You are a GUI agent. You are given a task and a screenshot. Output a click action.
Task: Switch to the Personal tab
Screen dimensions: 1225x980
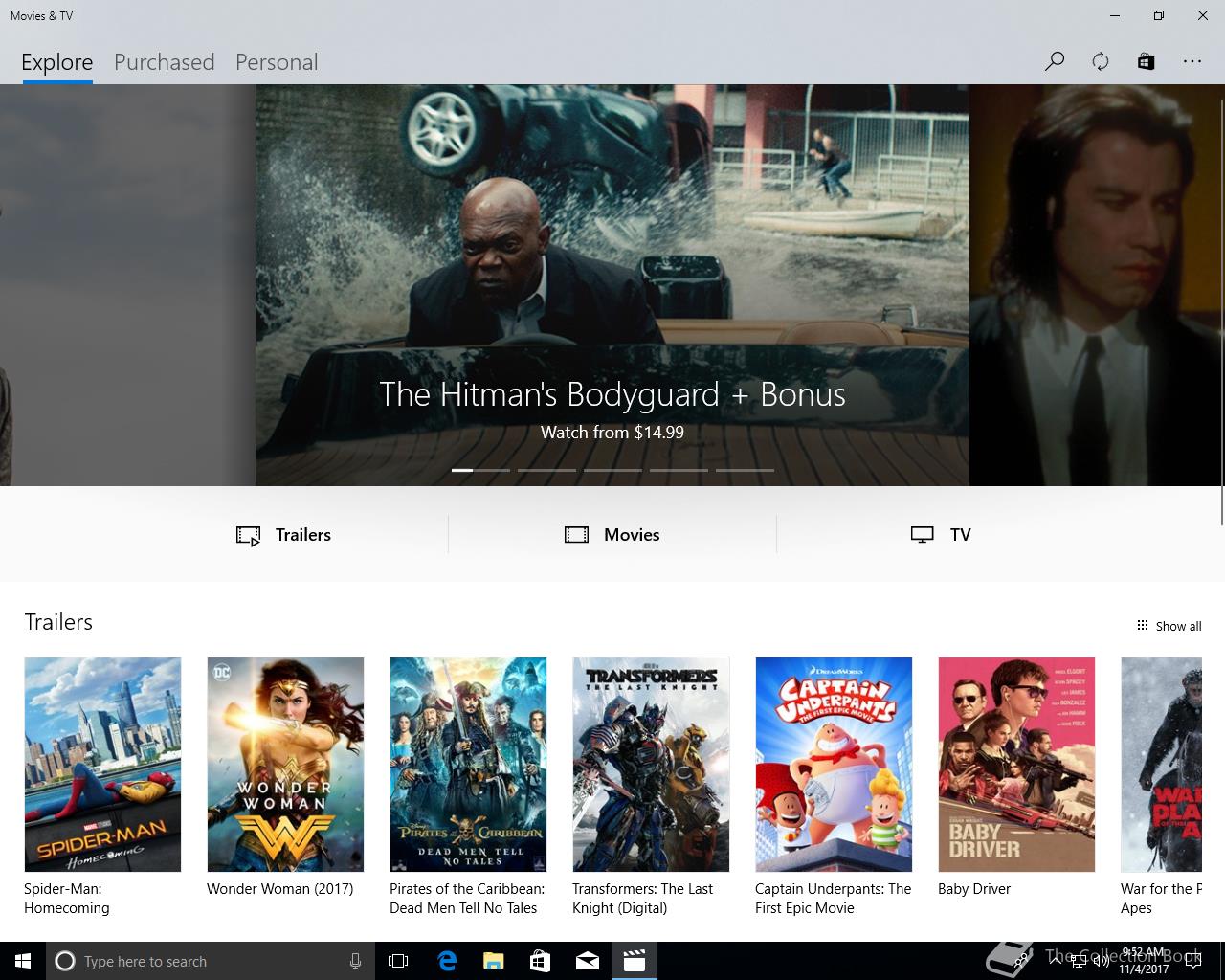tap(277, 62)
